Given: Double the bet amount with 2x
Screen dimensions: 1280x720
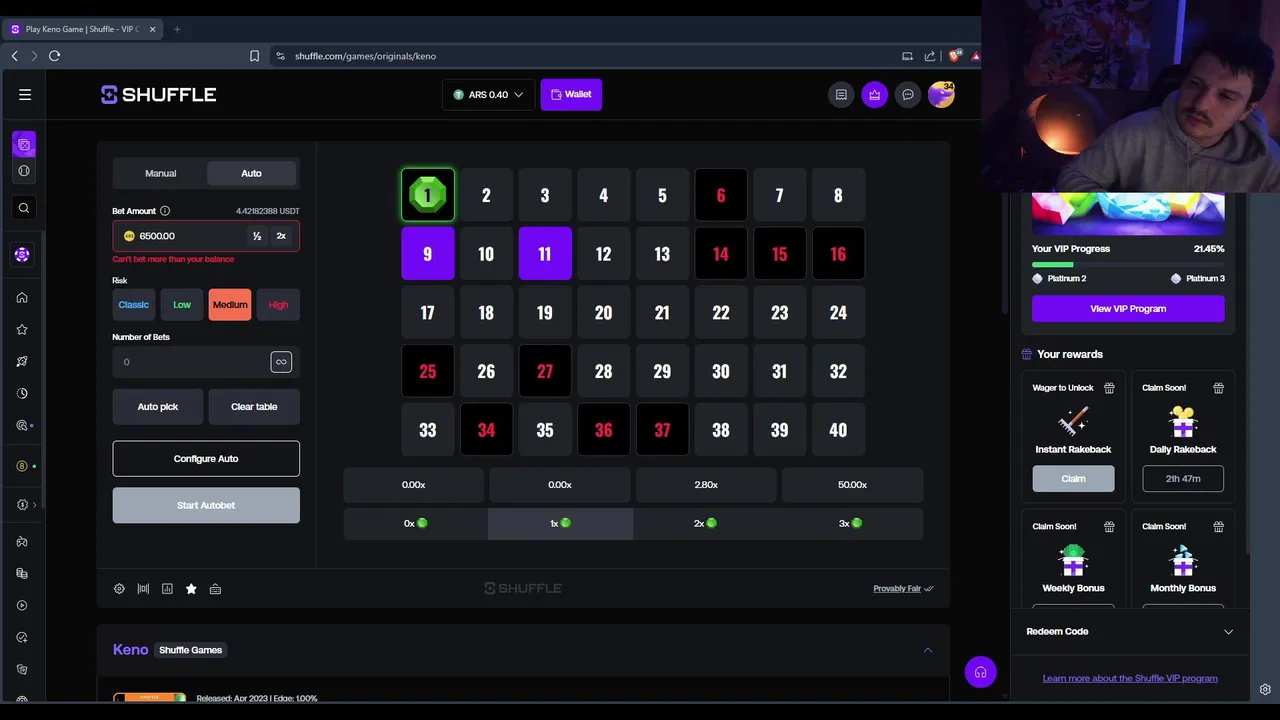Looking at the screenshot, I should coord(281,236).
